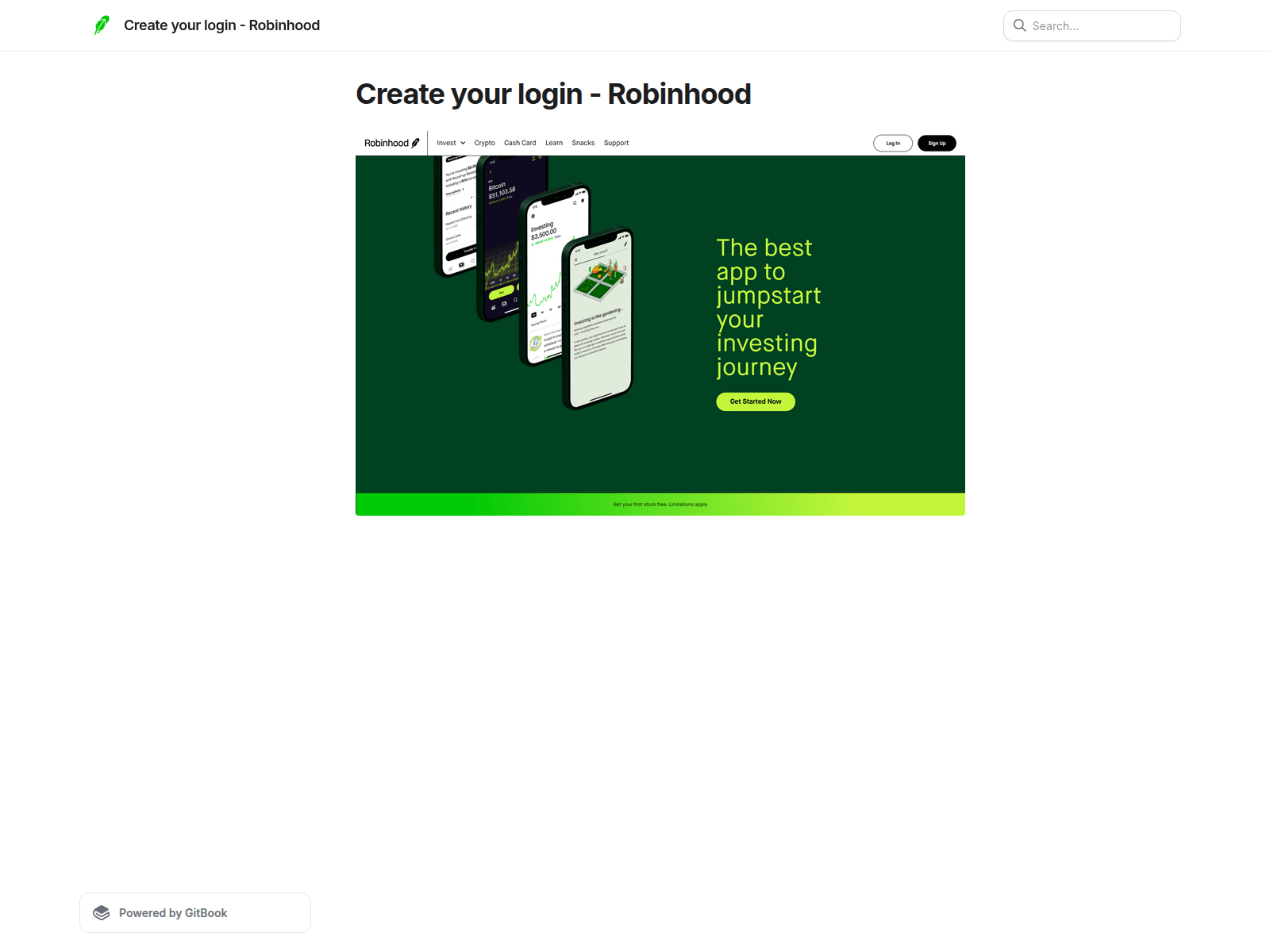Click the Robinhood feather icon beside wordmark
The image size is (1270, 952).
click(415, 143)
